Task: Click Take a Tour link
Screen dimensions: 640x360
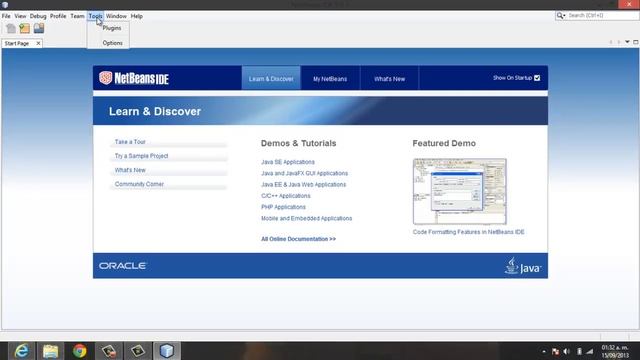Action: (x=130, y=142)
